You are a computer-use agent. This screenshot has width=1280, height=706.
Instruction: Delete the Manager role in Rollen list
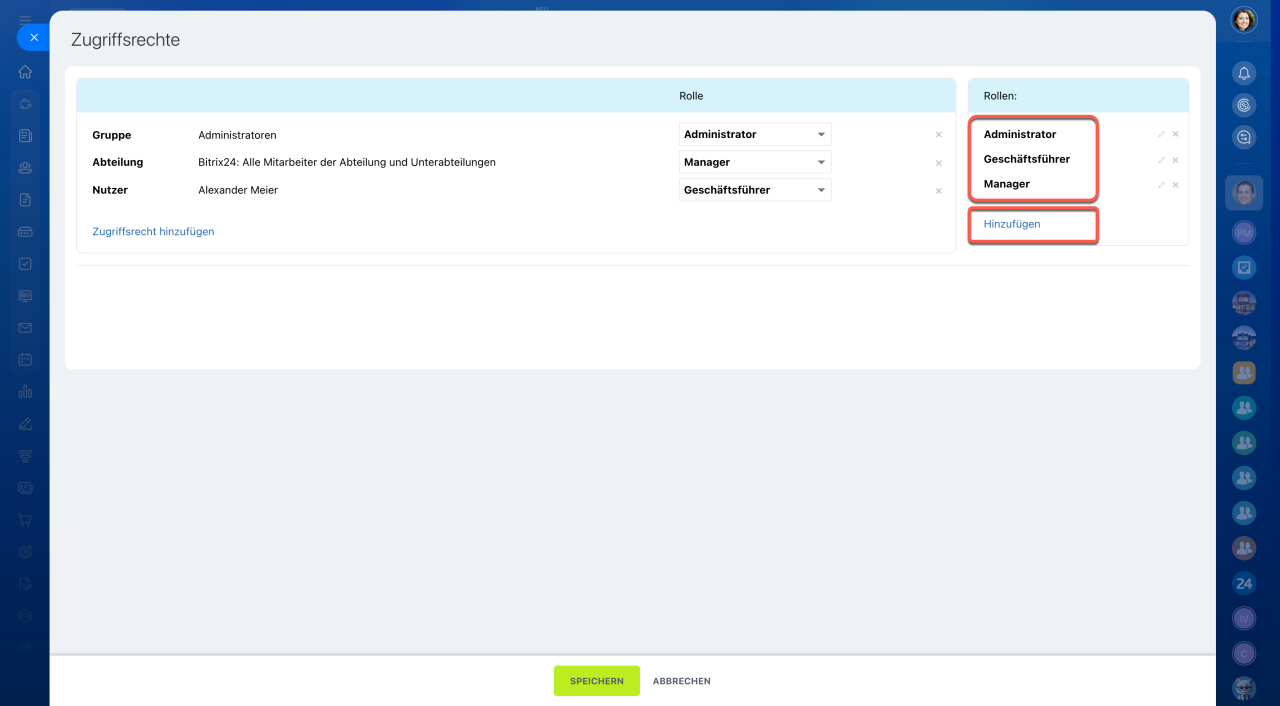point(1175,185)
